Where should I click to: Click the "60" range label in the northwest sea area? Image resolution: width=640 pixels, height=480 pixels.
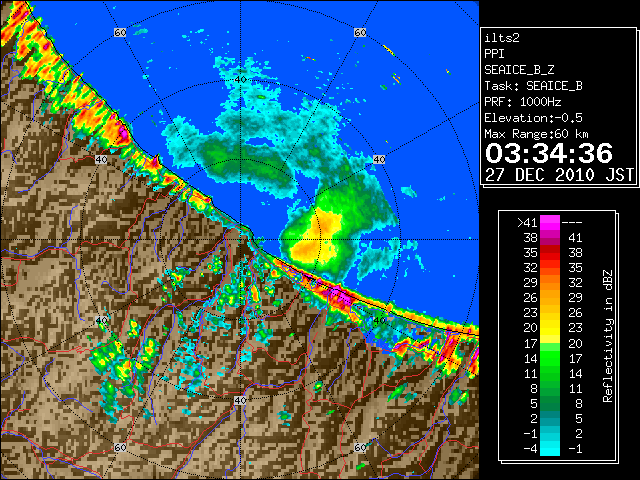point(120,32)
